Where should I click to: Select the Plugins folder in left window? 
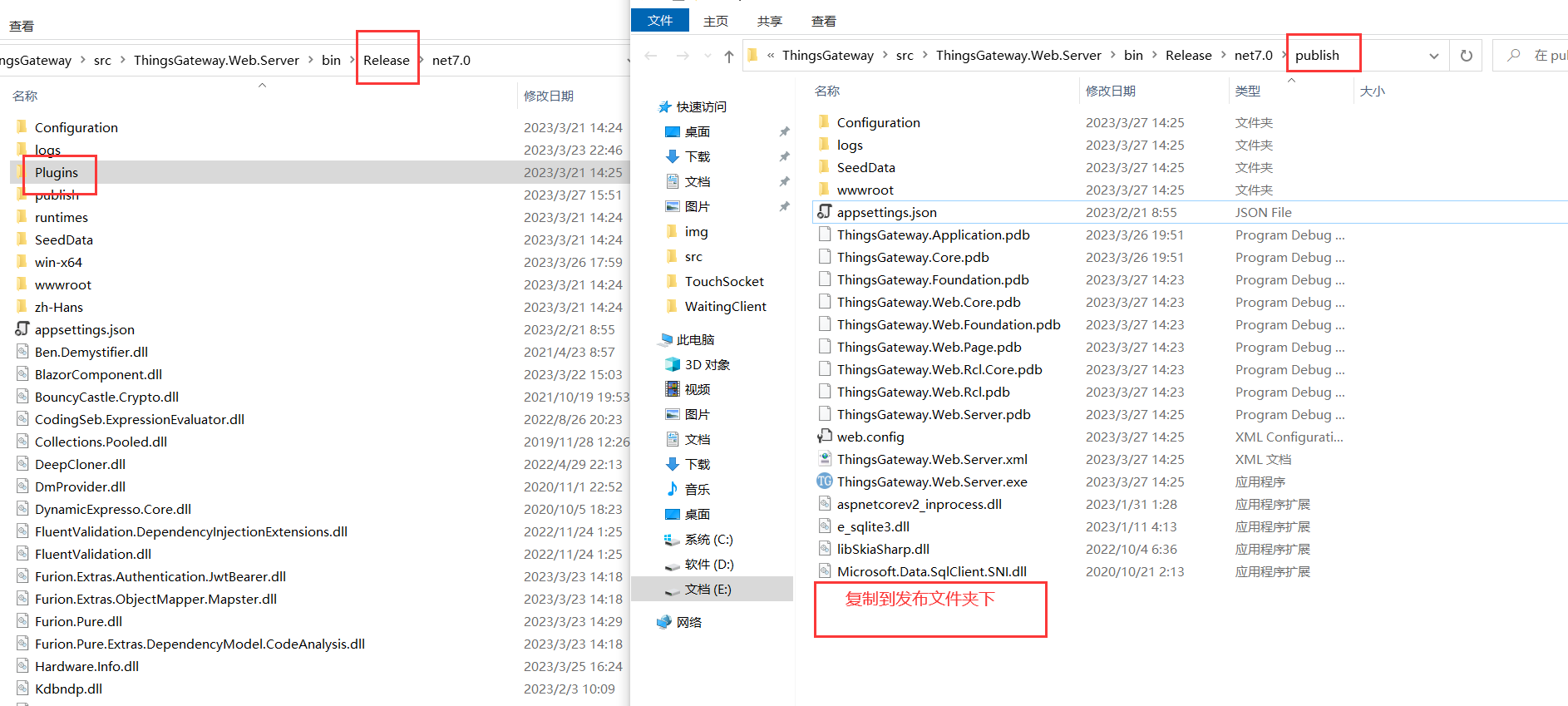point(57,172)
